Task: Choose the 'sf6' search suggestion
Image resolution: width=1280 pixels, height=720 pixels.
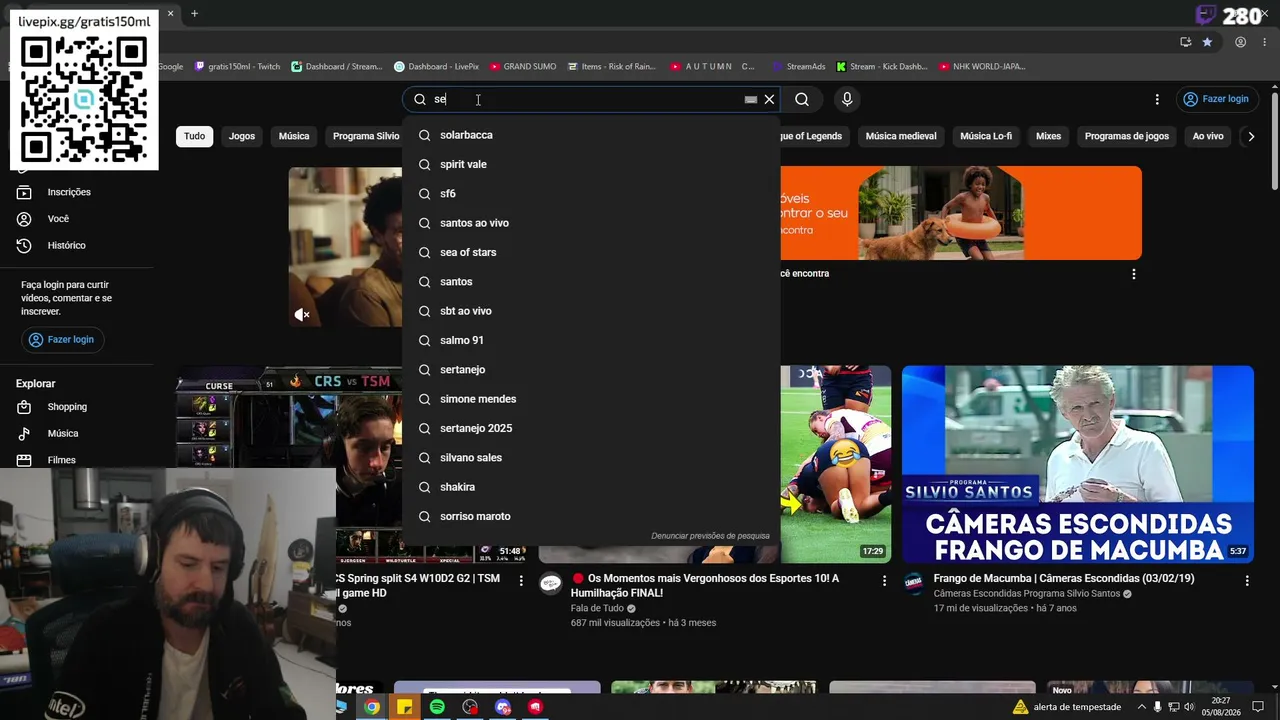Action: 591,194
